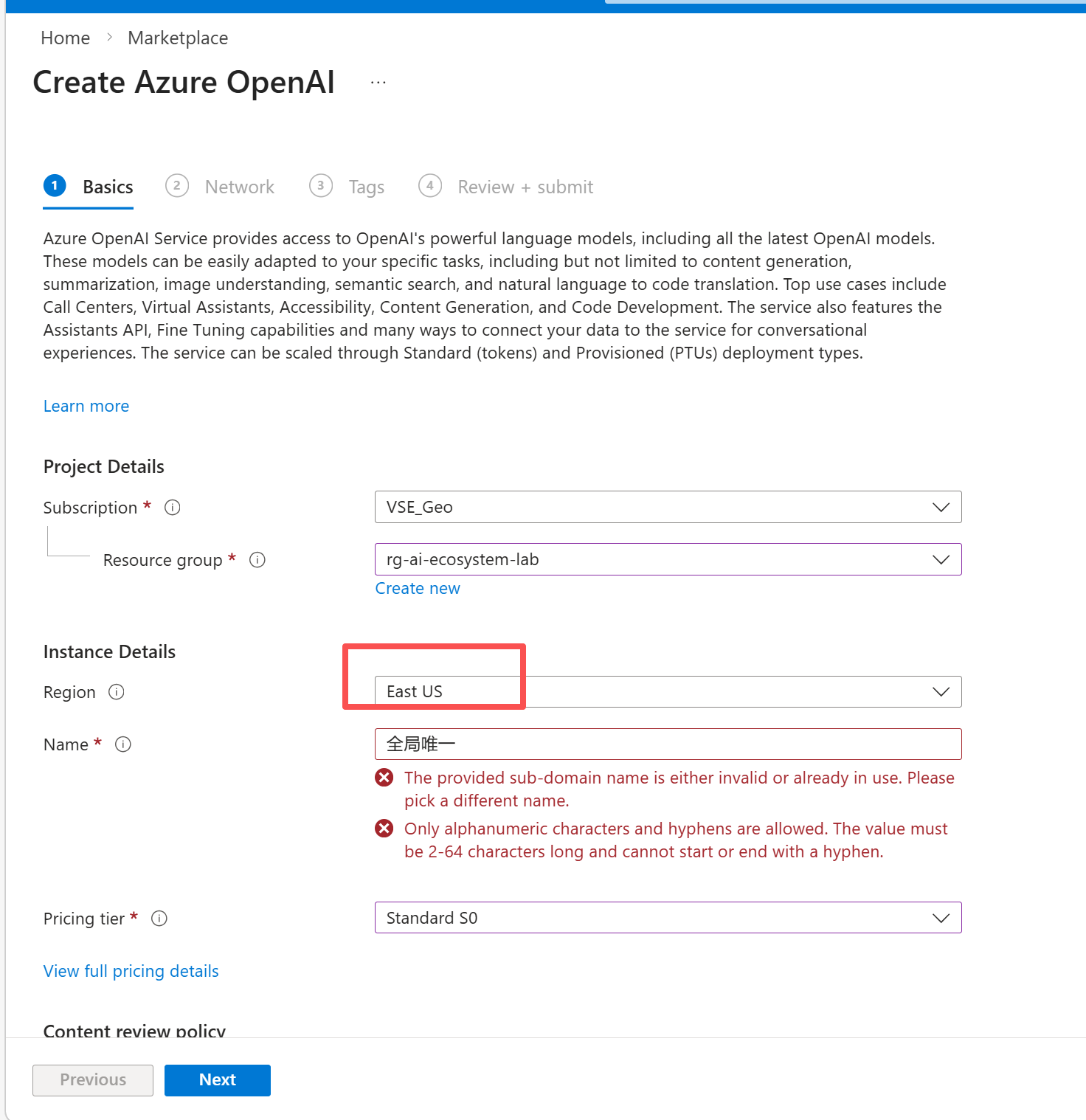
Task: Switch to the Network tab
Action: click(220, 187)
